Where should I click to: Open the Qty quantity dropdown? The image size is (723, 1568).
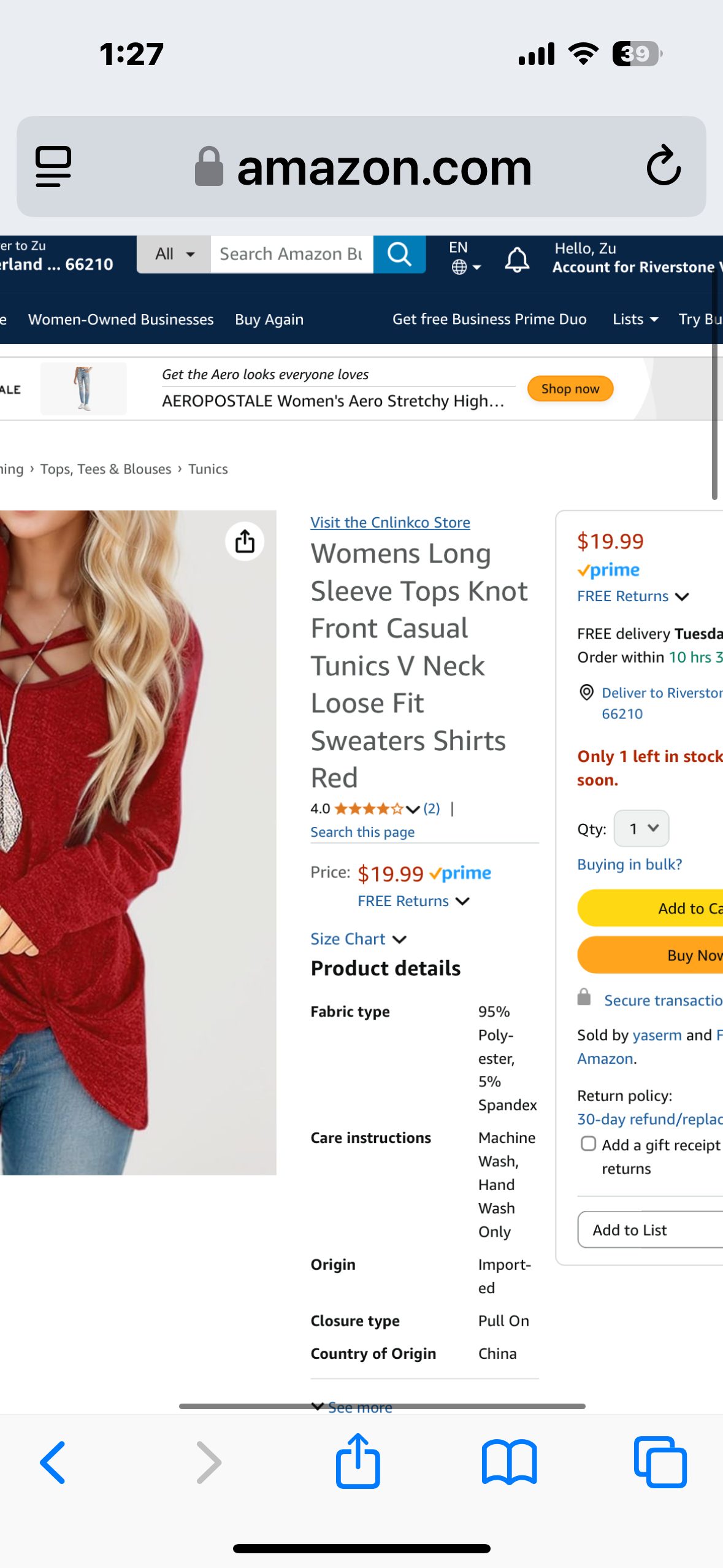point(641,829)
